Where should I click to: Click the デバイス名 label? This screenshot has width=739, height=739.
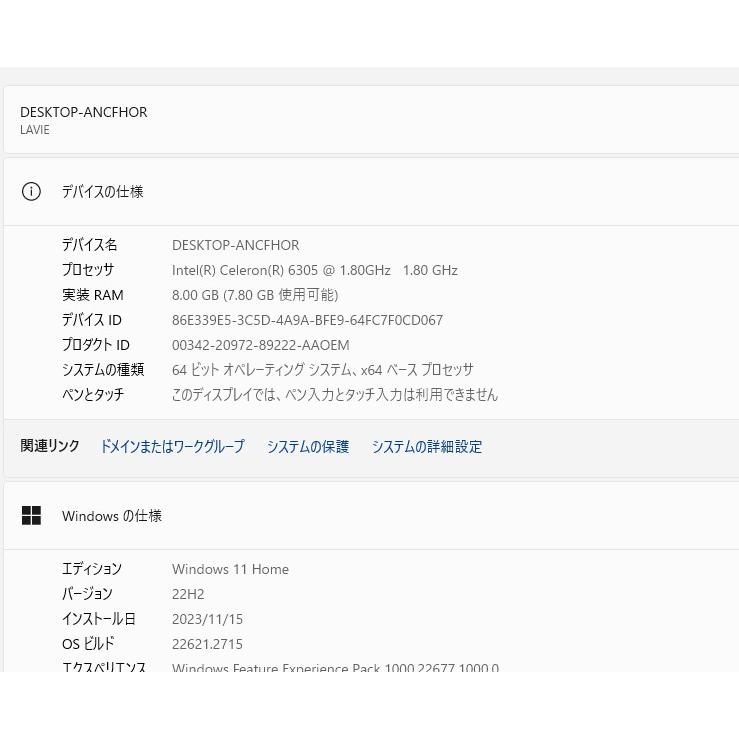coord(90,245)
